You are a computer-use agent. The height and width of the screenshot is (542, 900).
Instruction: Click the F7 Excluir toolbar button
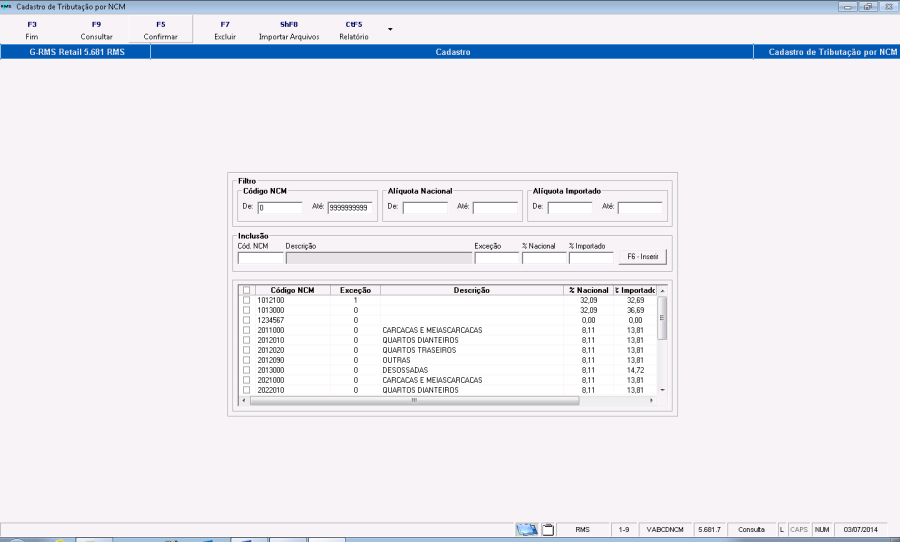point(225,30)
